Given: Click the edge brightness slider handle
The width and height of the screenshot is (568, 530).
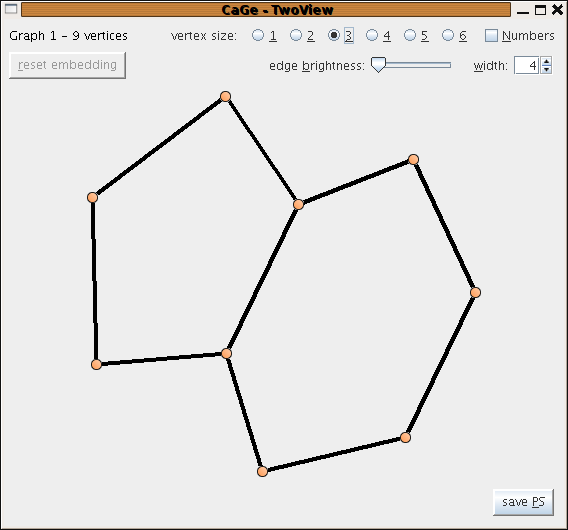Looking at the screenshot, I should click(378, 65).
